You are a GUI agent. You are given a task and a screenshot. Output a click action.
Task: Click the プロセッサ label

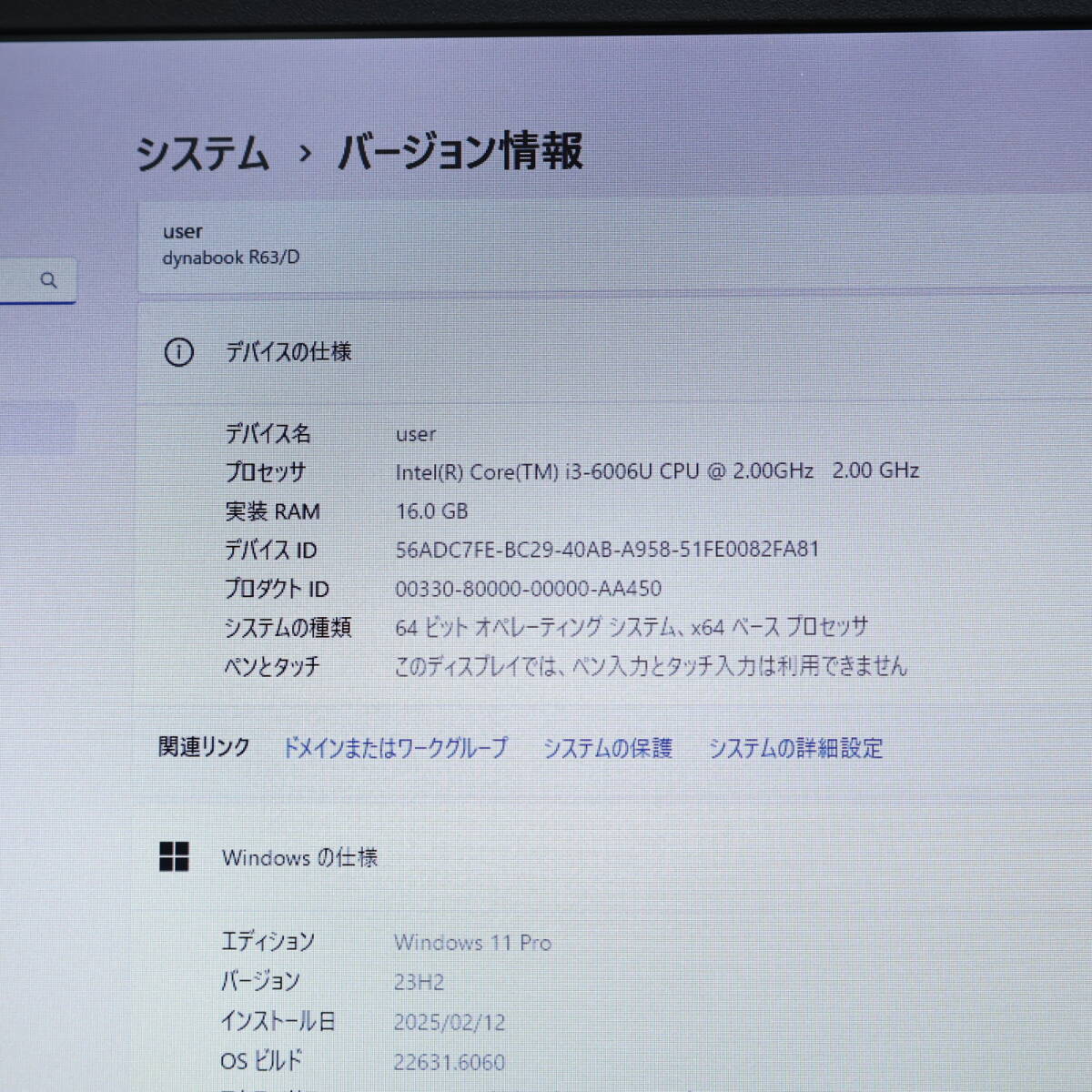[265, 471]
